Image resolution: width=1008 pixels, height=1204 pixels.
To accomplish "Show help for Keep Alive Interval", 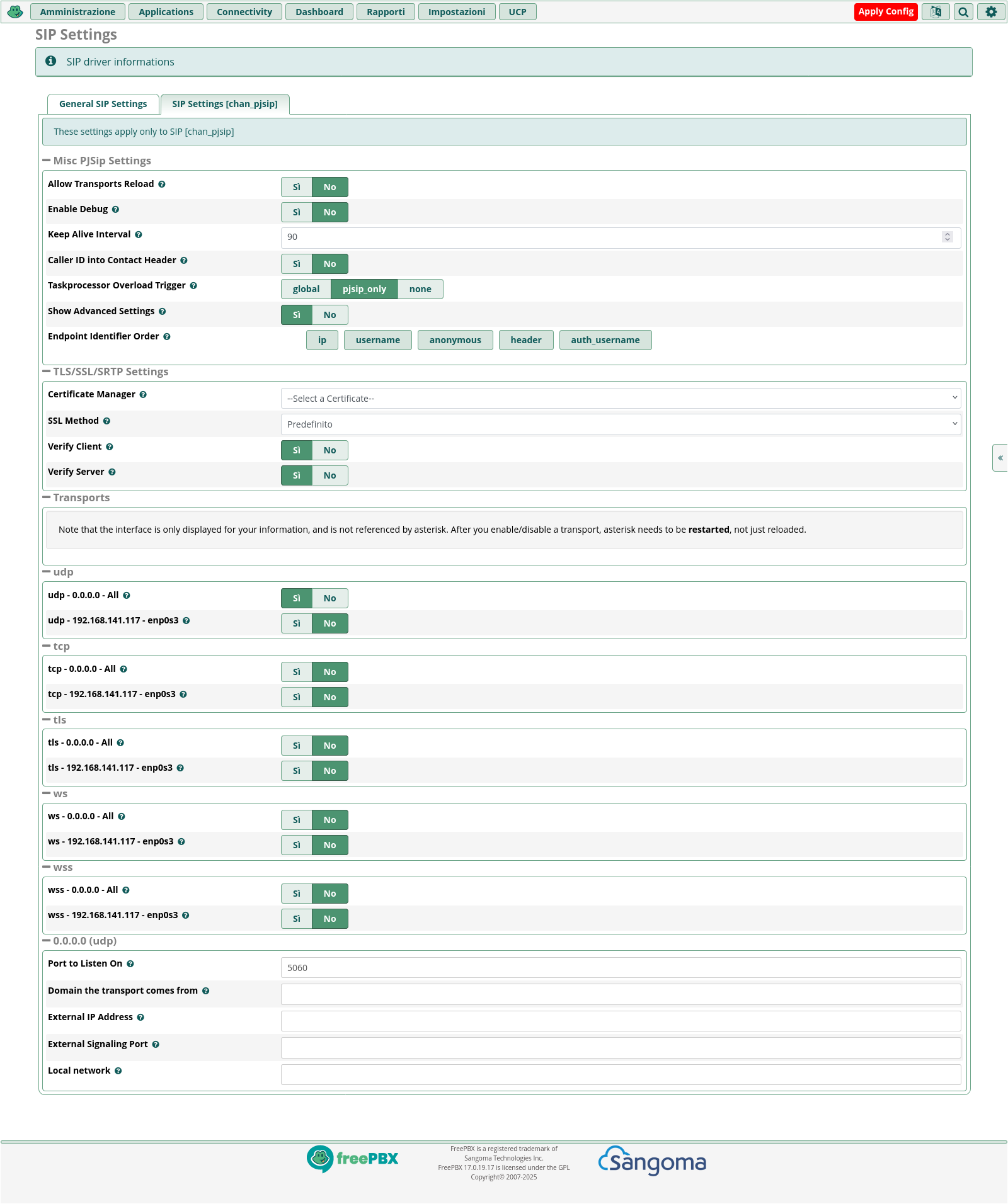I will (x=139, y=235).
